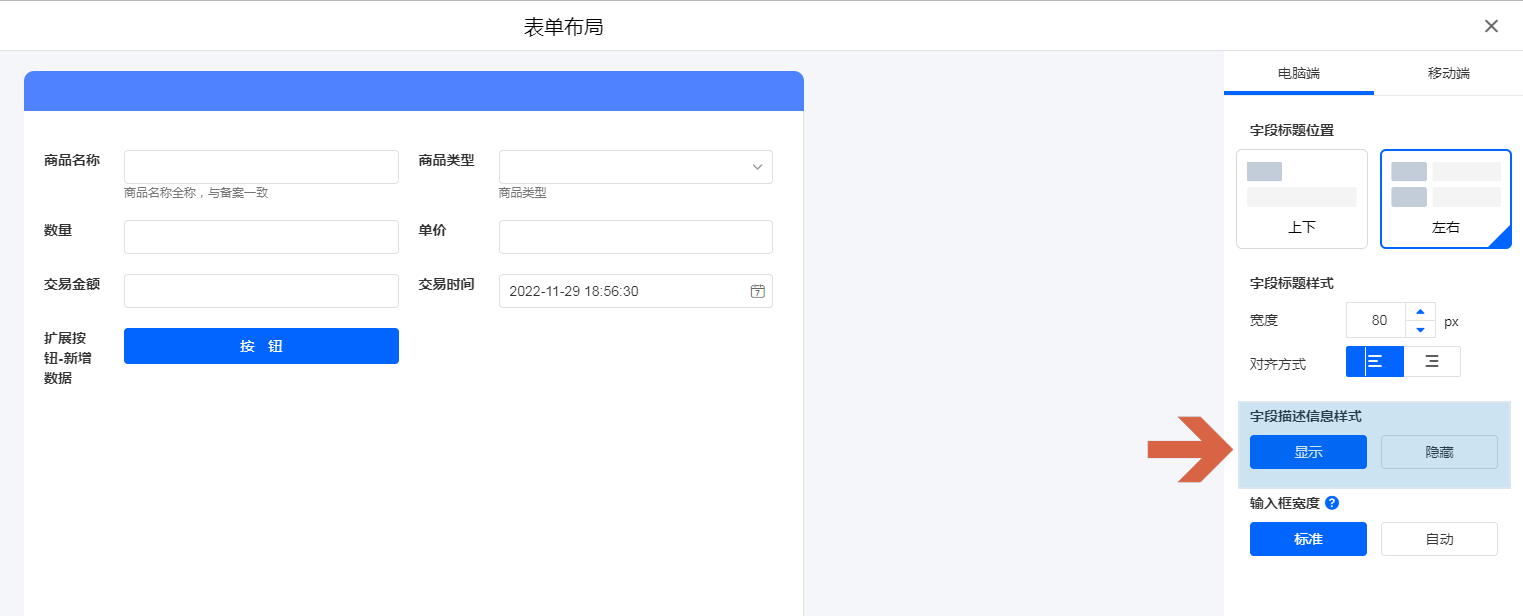This screenshot has width=1523, height=616.
Task: Switch to the 电脑端 tab
Action: (x=1298, y=74)
